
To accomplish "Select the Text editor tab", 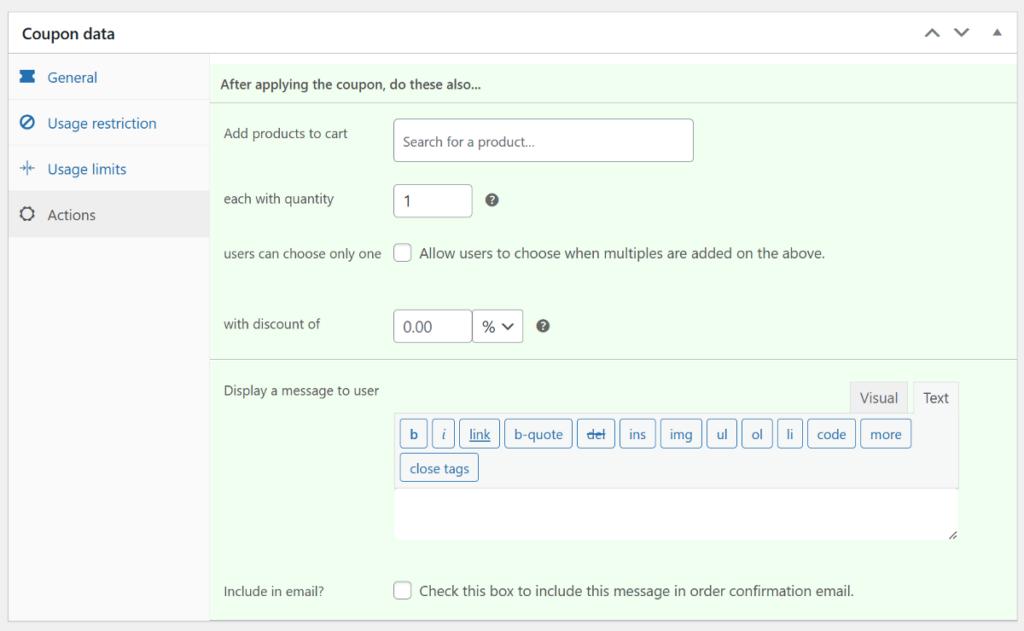I will click(936, 397).
